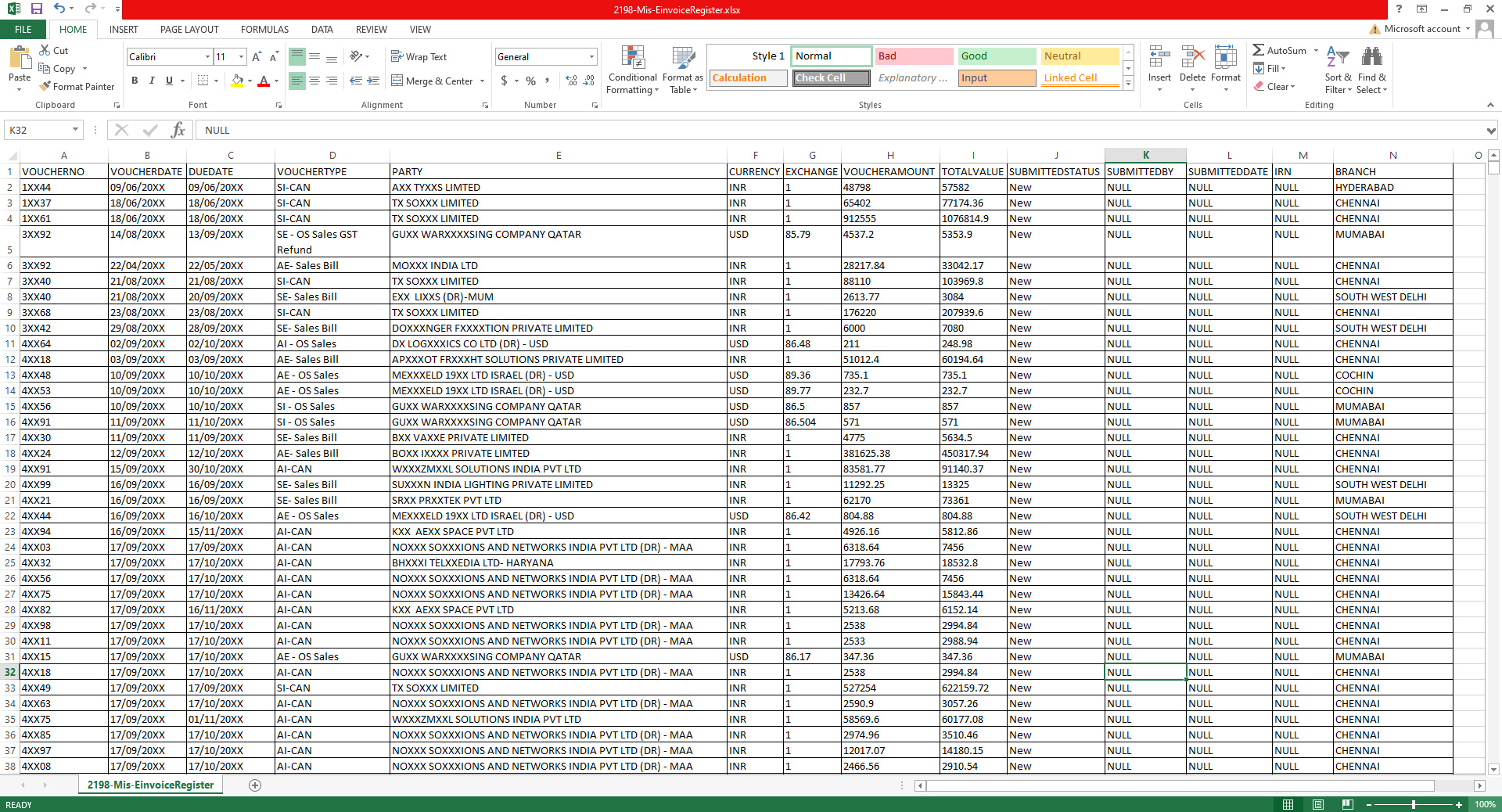This screenshot has width=1502, height=812.
Task: Switch to the PAGE LAYOUT tab
Action: tap(189, 30)
